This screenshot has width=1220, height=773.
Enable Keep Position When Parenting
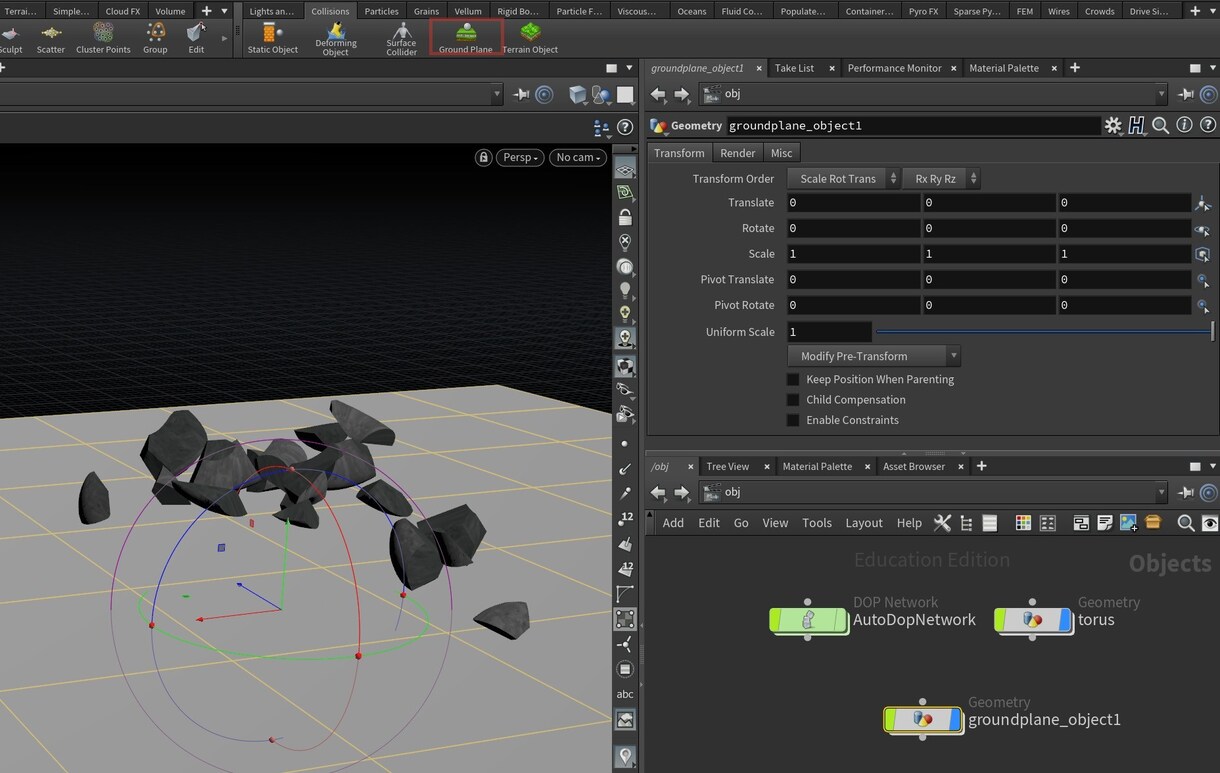click(793, 380)
